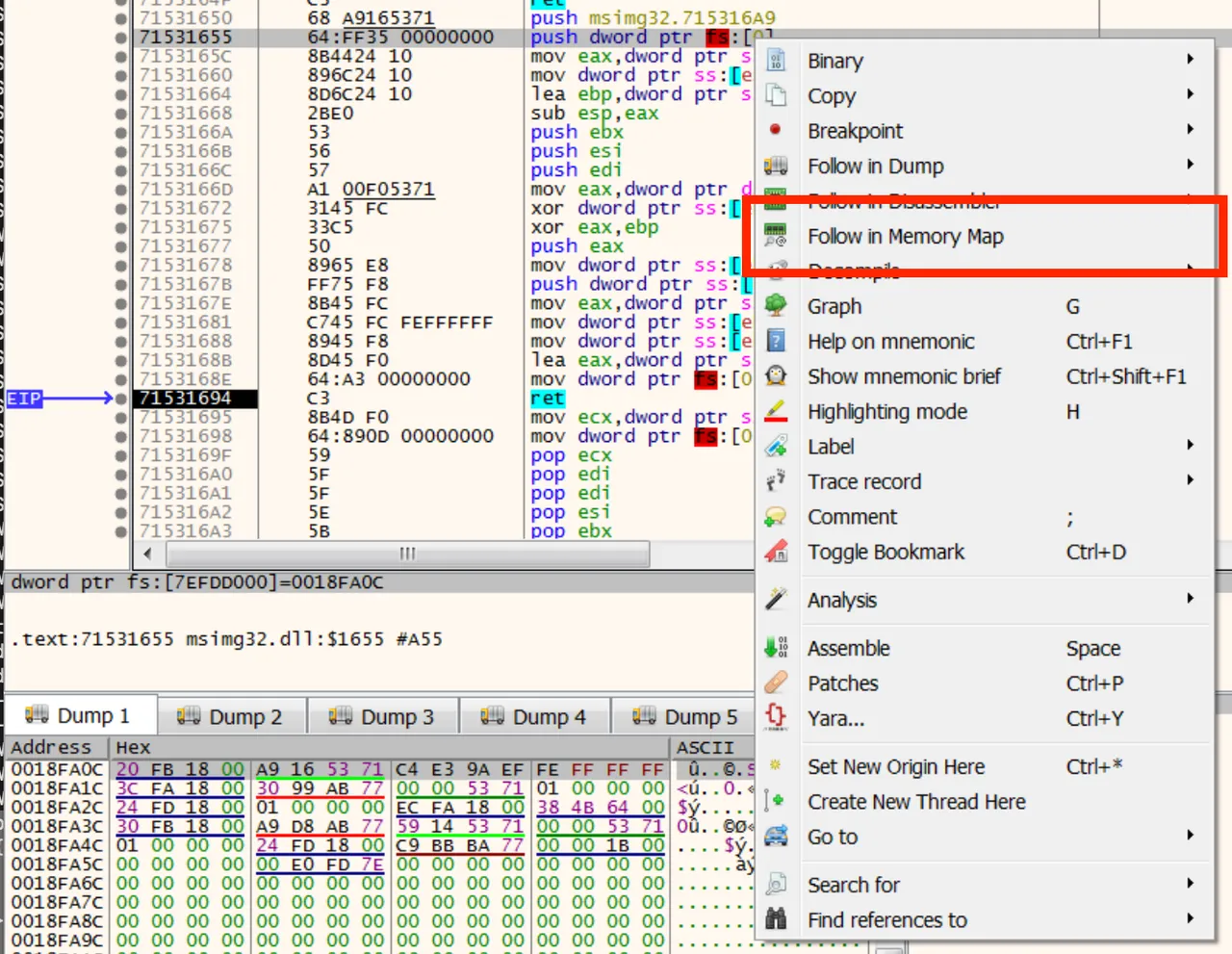This screenshot has height=954, width=1232.
Task: Click the ASCII column header in dump
Action: [x=712, y=747]
